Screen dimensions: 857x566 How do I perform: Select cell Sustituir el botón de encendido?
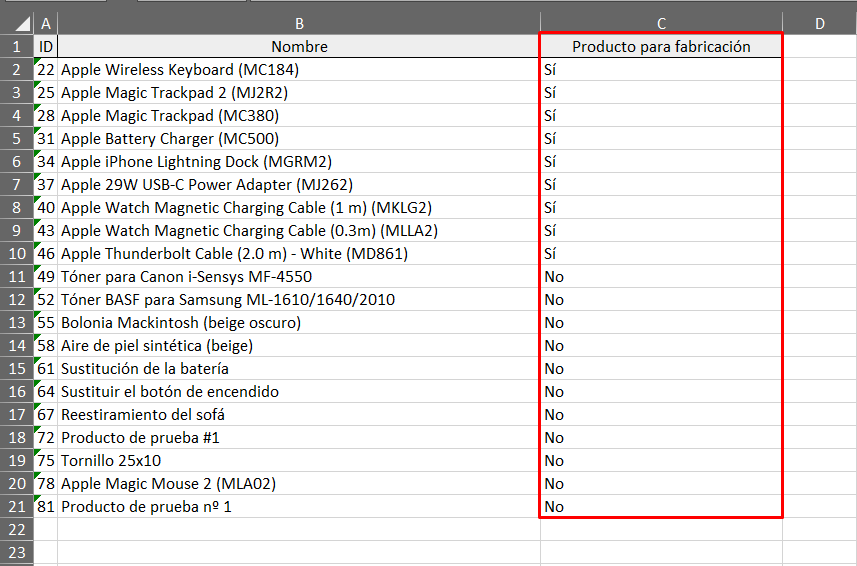point(299,391)
